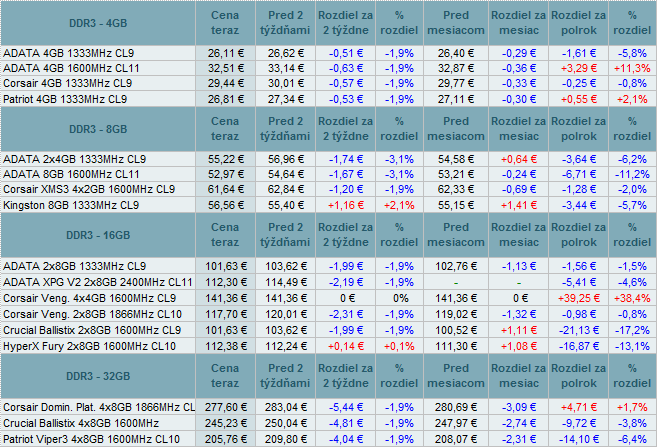Click Corsair 4GB 1333MHz CL9 product name
This screenshot has width=657, height=447.
(67, 83)
